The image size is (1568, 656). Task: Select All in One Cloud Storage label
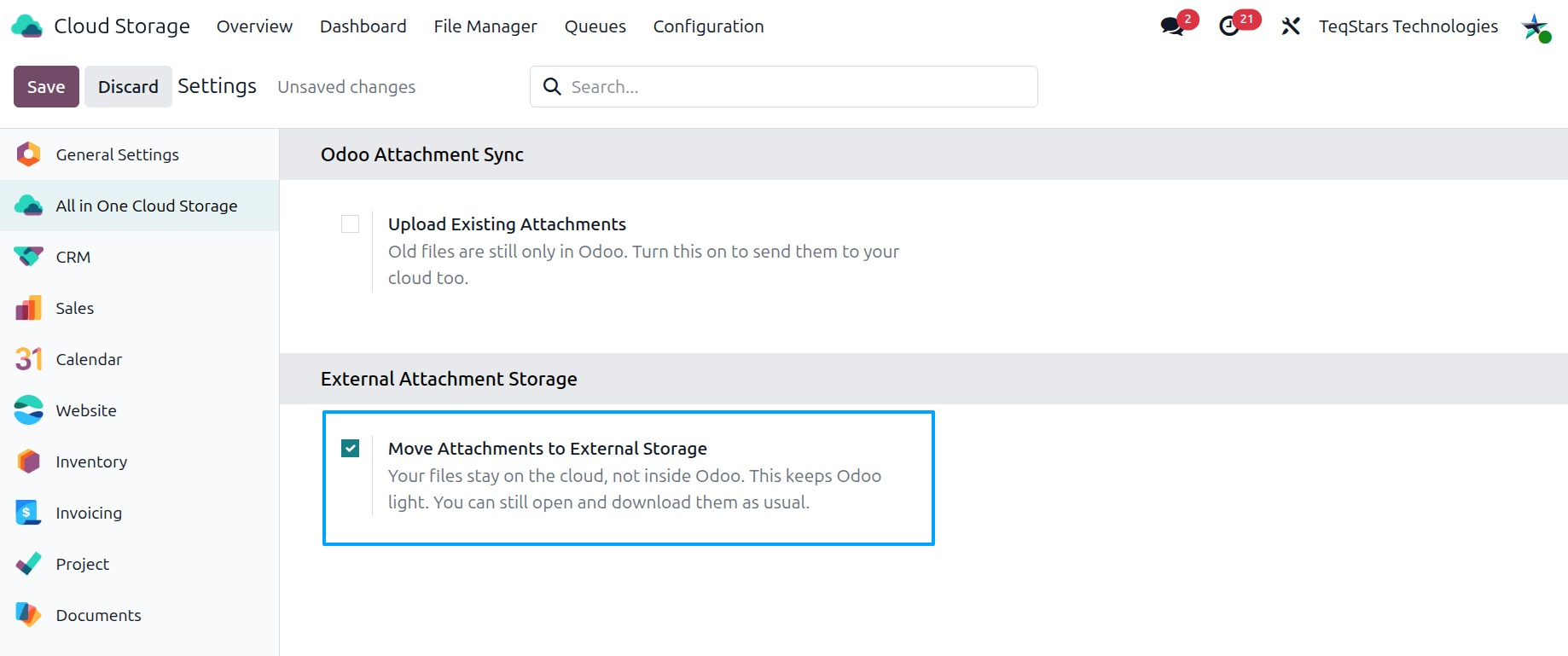(x=147, y=206)
